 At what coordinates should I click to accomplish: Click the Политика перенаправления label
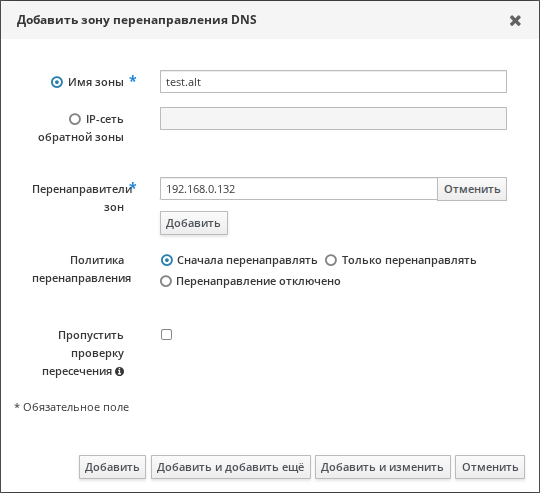82,269
